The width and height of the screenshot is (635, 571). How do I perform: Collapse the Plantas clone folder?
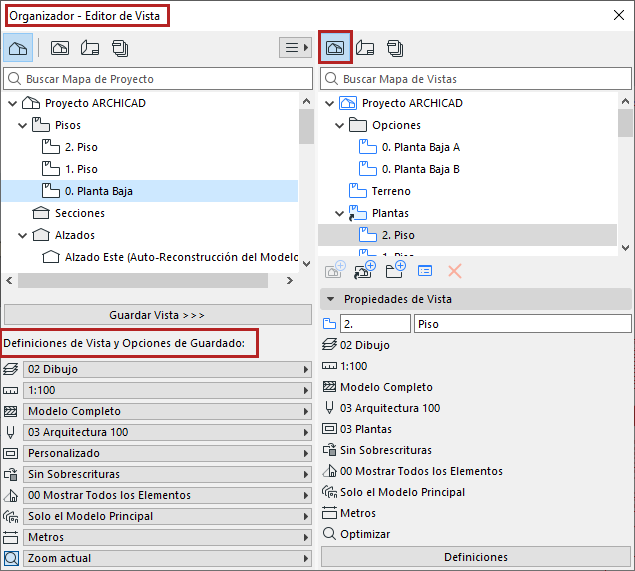pyautogui.click(x=340, y=213)
